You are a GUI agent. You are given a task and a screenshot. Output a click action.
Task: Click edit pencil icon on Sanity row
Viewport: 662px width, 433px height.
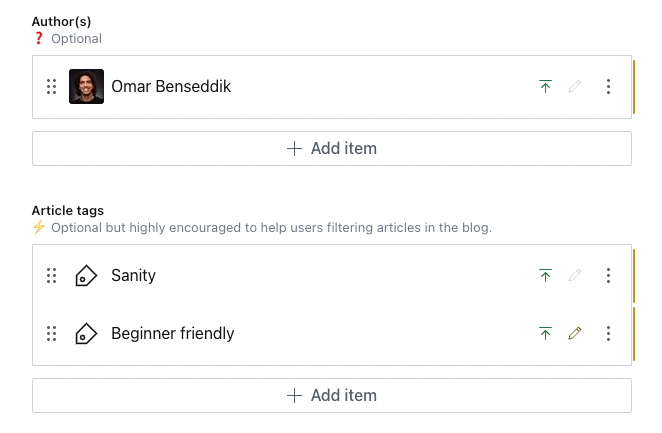coord(574,275)
